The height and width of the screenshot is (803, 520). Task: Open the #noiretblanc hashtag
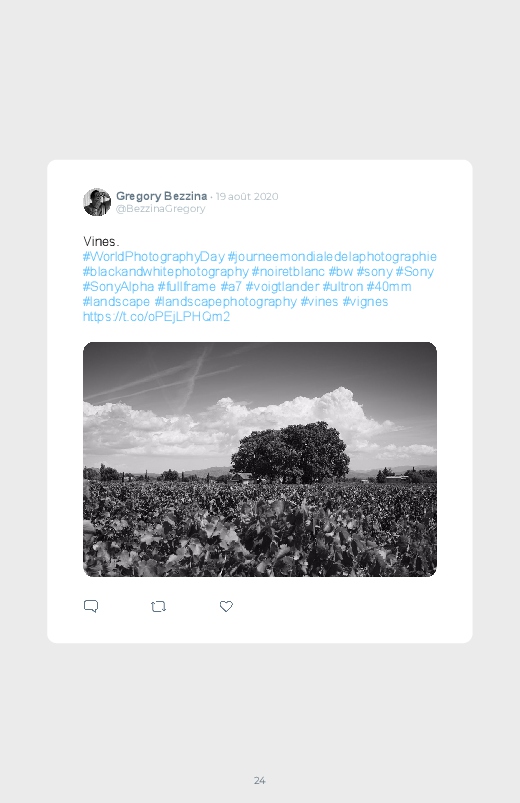288,271
